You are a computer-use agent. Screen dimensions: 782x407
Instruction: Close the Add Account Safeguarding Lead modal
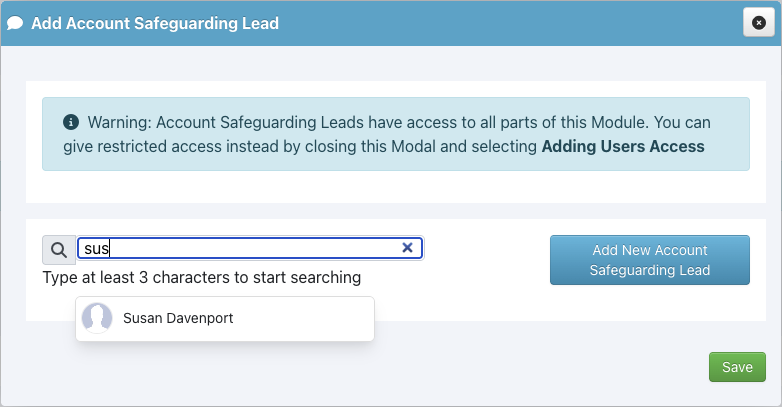point(759,22)
